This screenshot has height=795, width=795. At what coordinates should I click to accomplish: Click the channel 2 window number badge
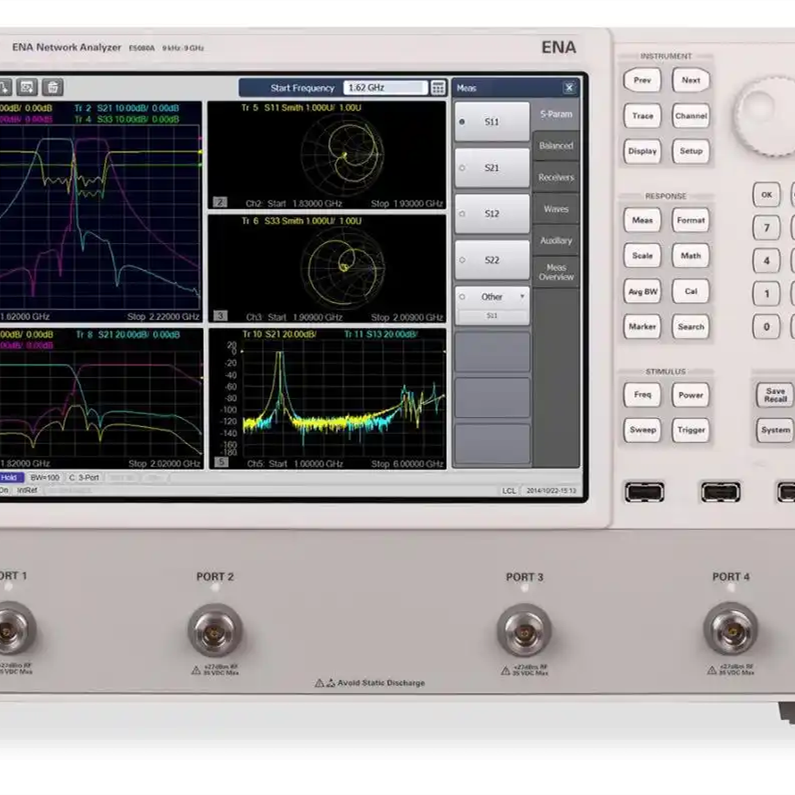click(220, 202)
